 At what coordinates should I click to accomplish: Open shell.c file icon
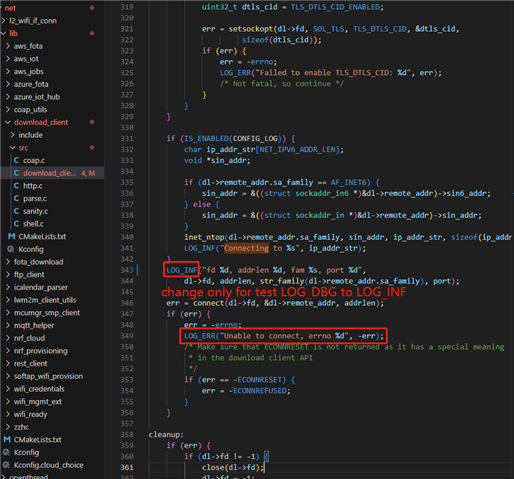16,224
